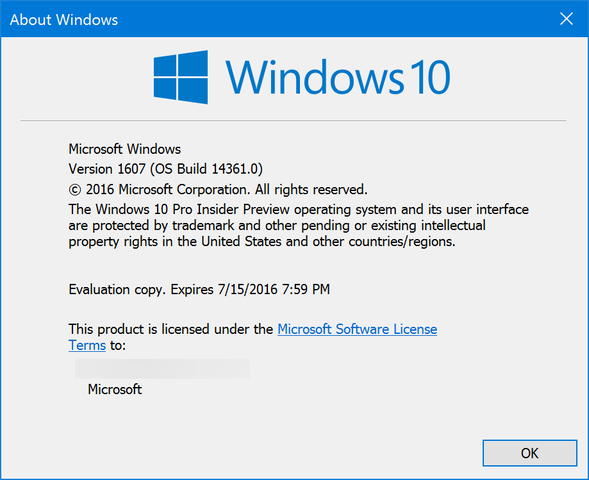
Task: Click the "Microsoft Windows" text line
Action: pyautogui.click(x=125, y=149)
